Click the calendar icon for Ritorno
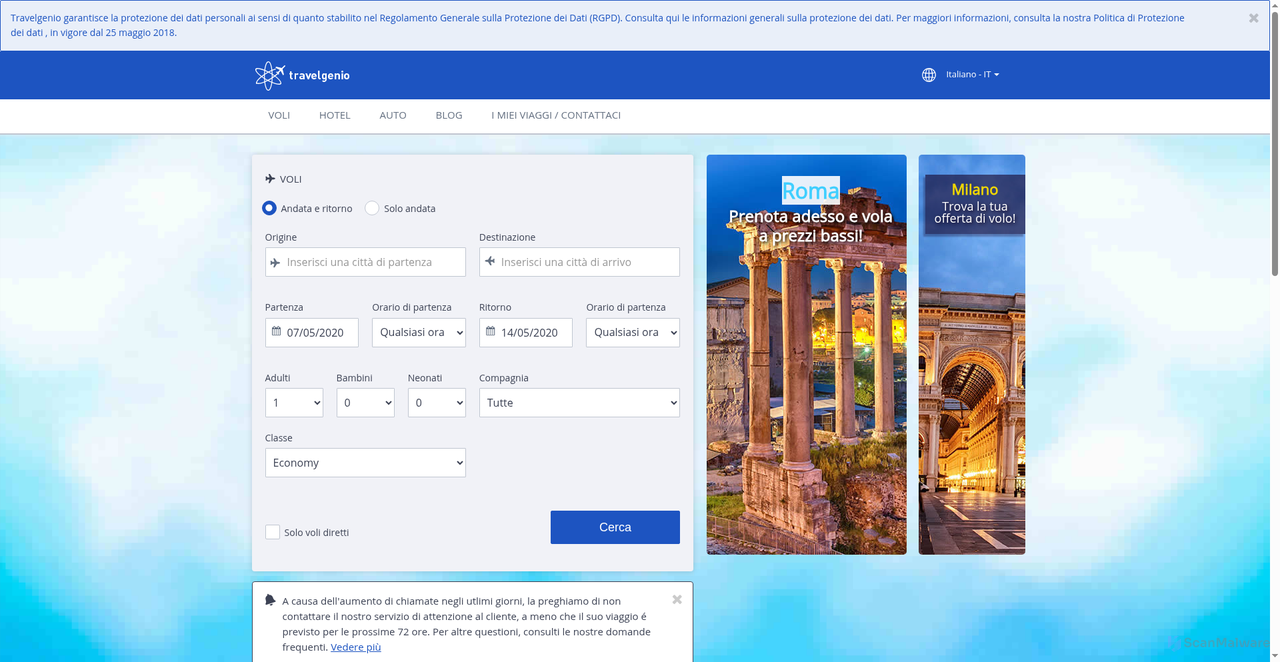Viewport: 1280px width, 662px height. coord(490,332)
